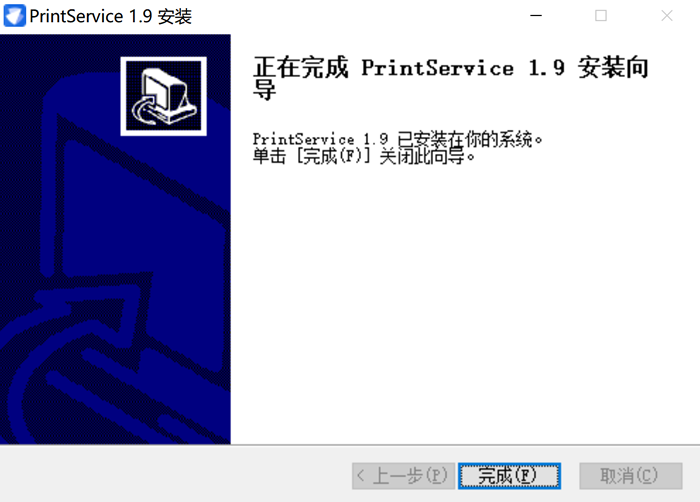Click the PrintService shield icon in title bar
Image resolution: width=700 pixels, height=502 pixels.
15,16
